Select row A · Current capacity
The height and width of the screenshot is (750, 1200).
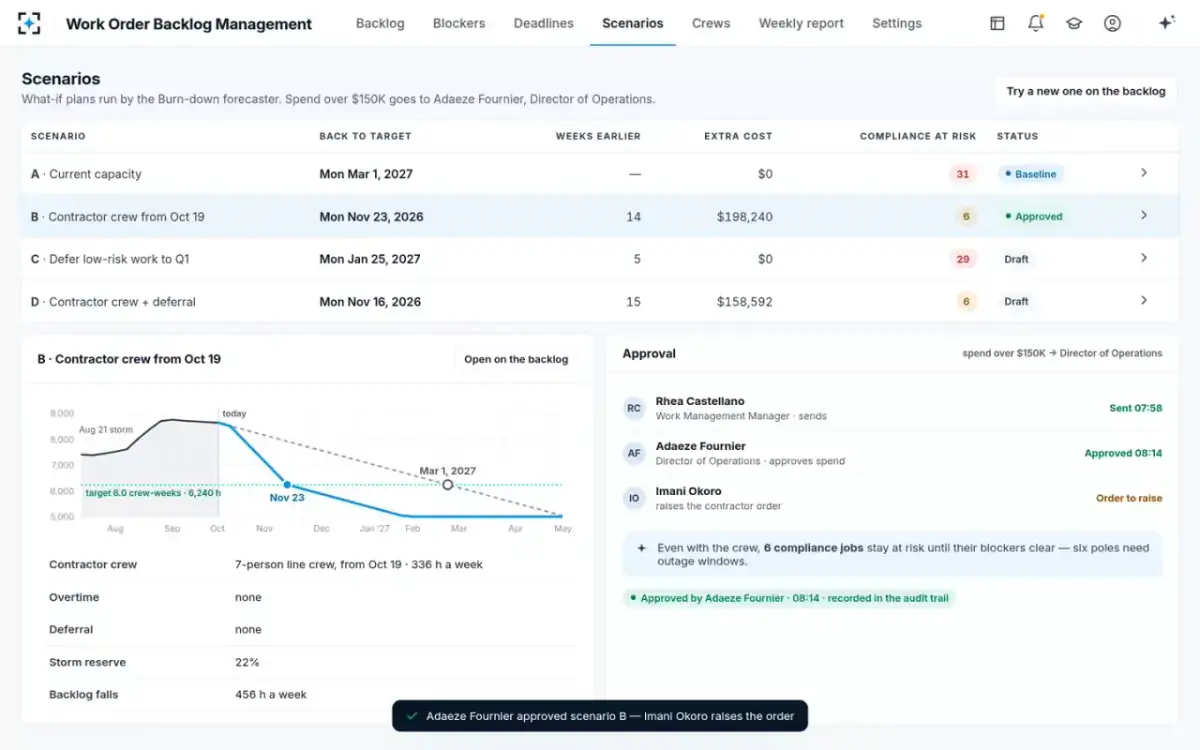point(599,174)
